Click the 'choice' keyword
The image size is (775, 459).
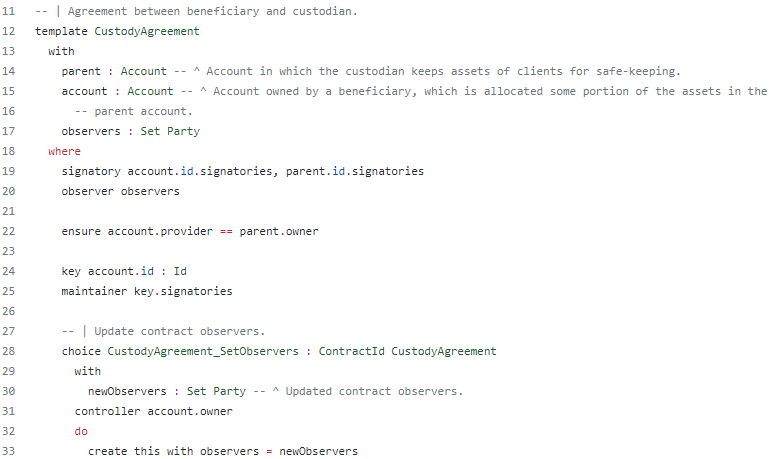[81, 351]
